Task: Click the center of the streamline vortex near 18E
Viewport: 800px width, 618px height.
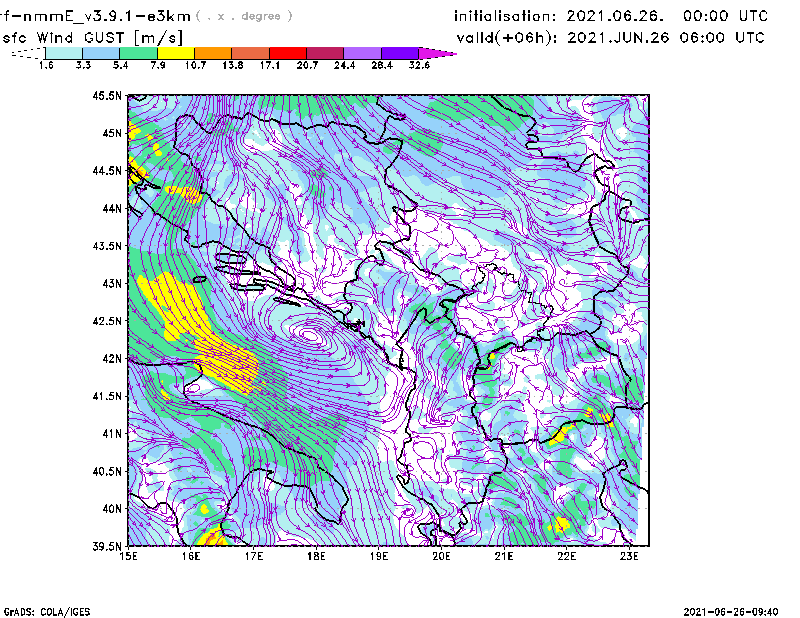Action: 310,335
